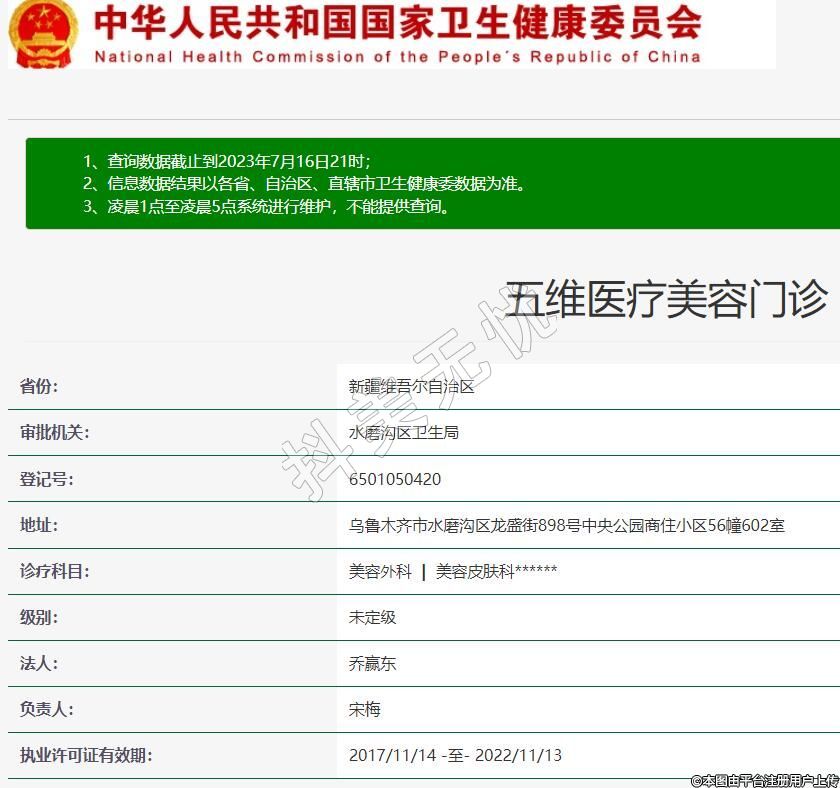Click the 地址 row label
Screen dimensions: 840x788
coord(39,525)
